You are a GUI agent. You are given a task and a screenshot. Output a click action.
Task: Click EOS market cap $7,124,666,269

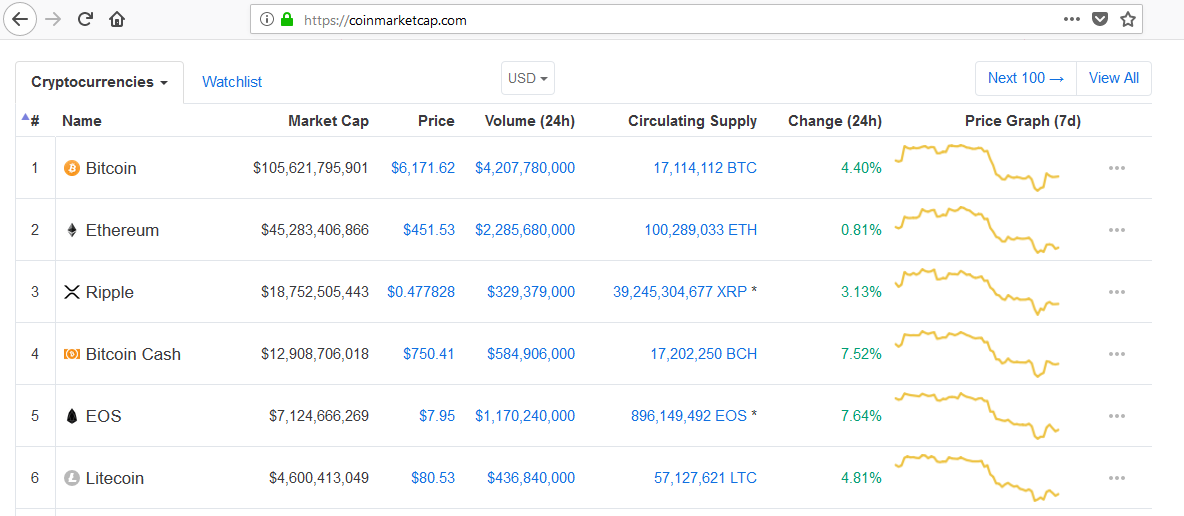[x=319, y=416]
